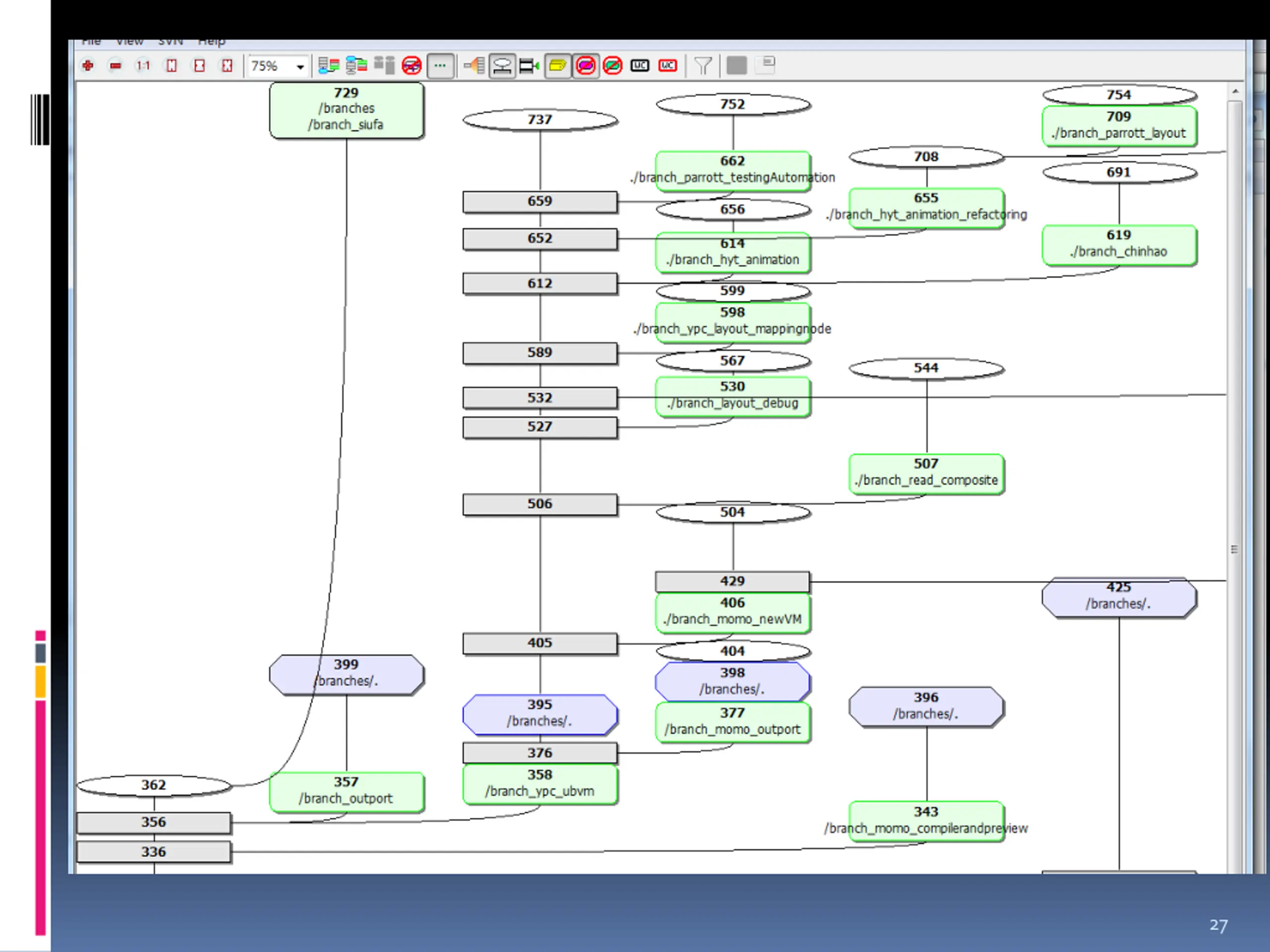Select the 737 ellipse node
Viewport: 1270px width, 952px height.
click(x=540, y=120)
